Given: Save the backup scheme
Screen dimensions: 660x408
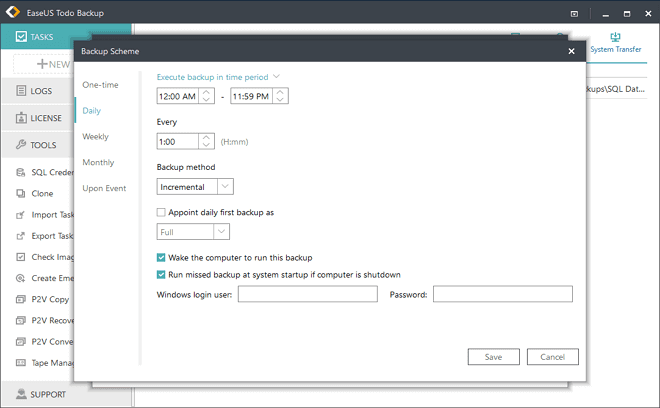Looking at the screenshot, I should (493, 357).
